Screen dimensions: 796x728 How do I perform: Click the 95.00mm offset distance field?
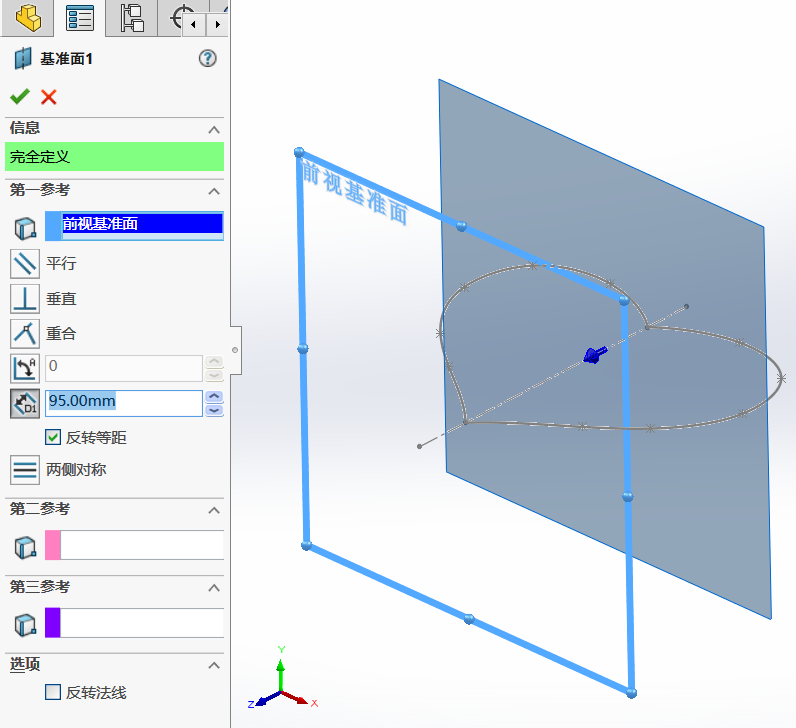(124, 403)
